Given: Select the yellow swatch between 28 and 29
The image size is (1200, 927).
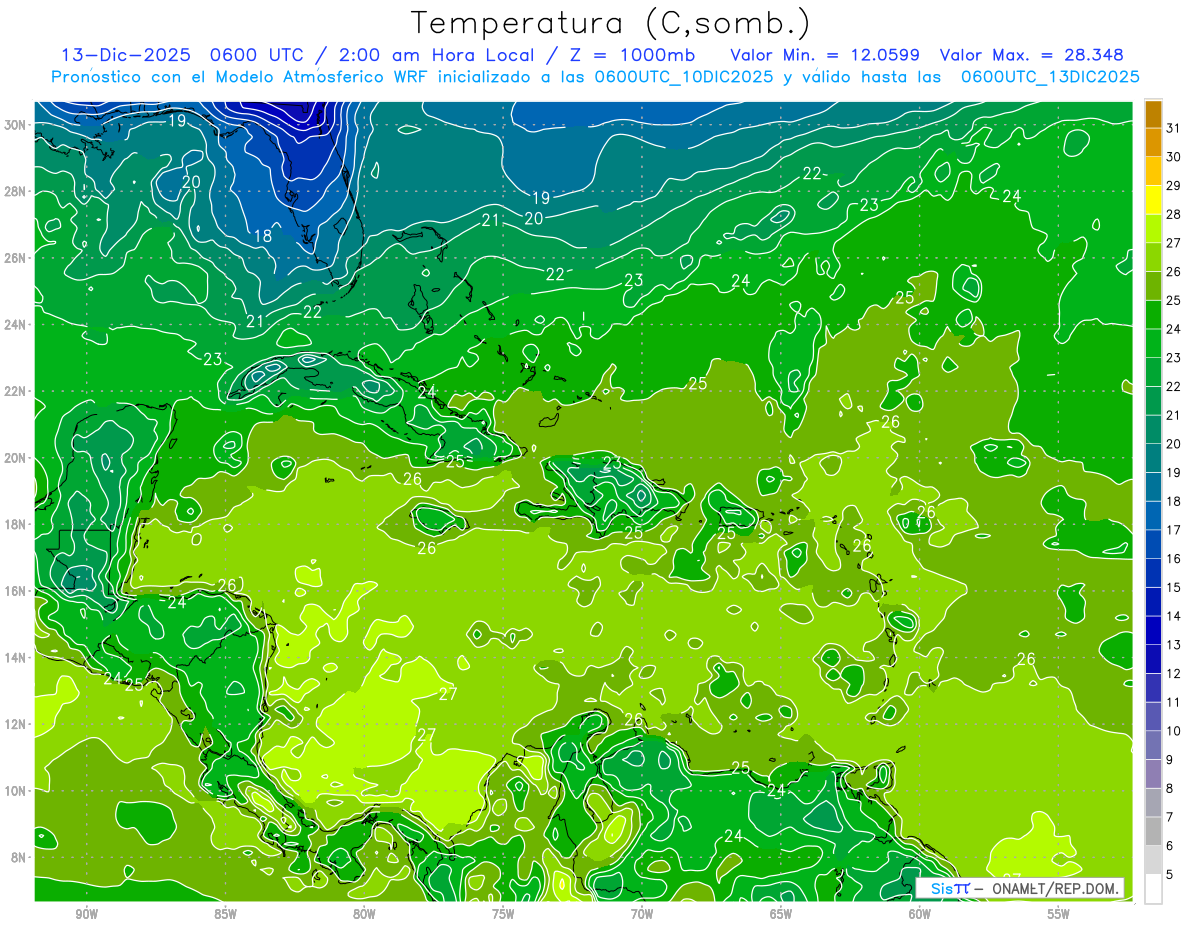Looking at the screenshot, I should (x=1153, y=199).
